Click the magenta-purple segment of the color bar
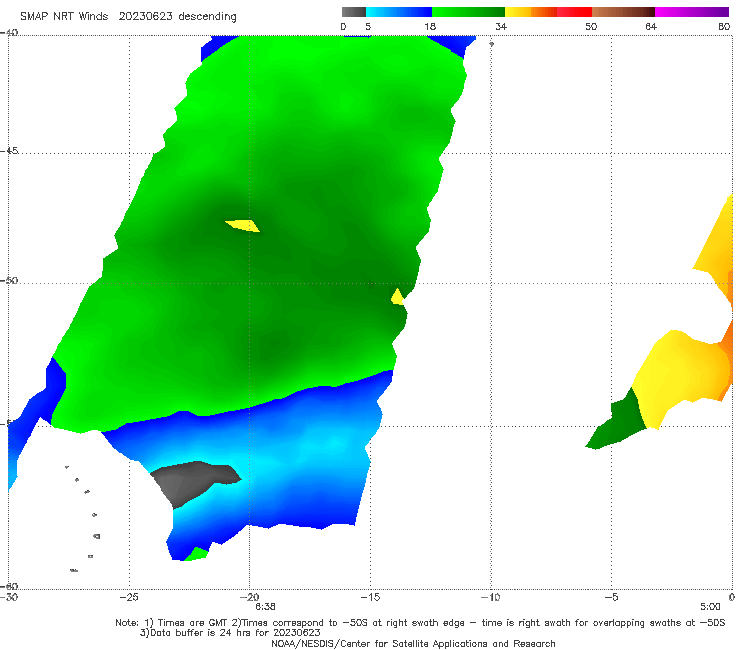The height and width of the screenshot is (650, 740). coord(692,12)
